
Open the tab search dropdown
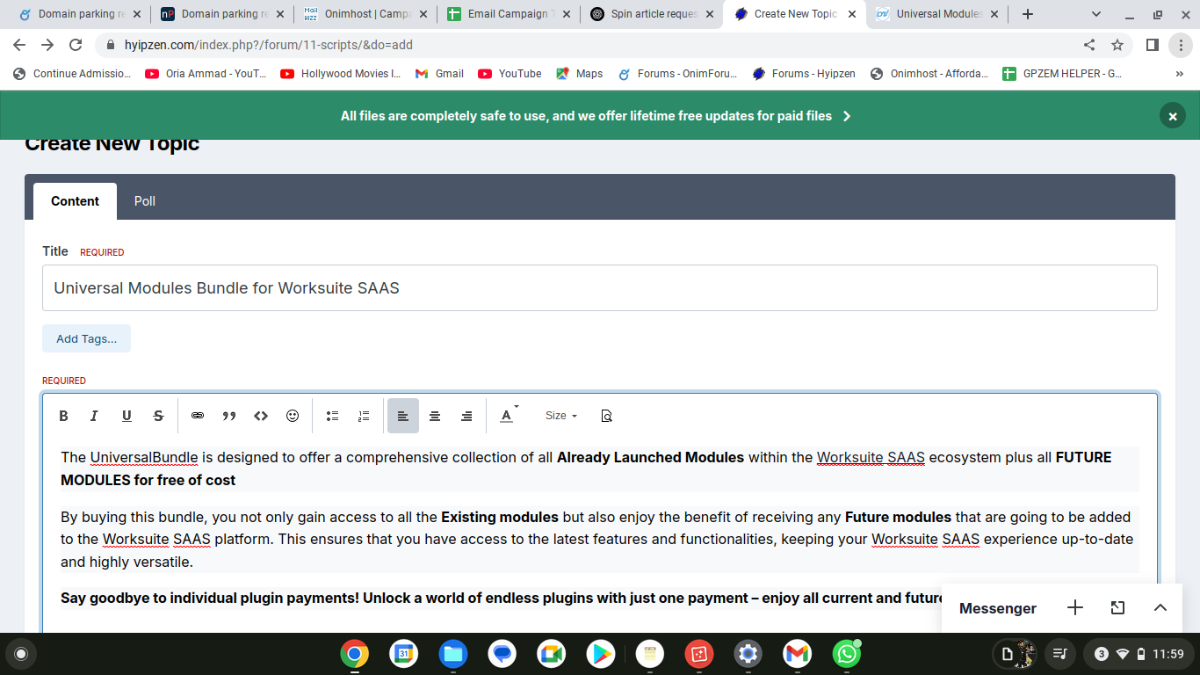1096,14
